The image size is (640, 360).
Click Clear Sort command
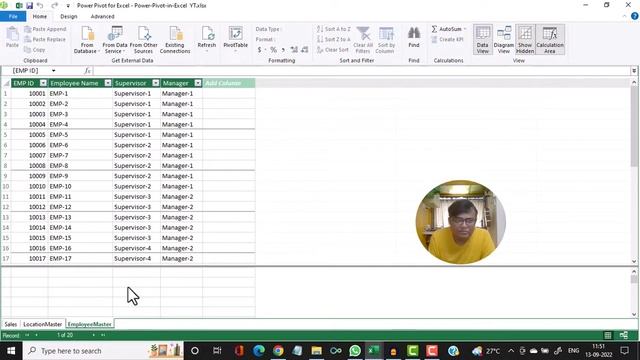click(x=333, y=49)
